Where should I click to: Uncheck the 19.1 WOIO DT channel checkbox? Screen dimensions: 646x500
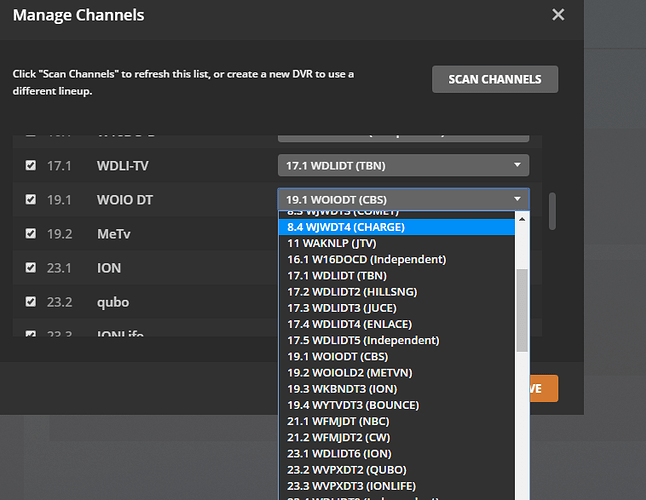(30, 200)
